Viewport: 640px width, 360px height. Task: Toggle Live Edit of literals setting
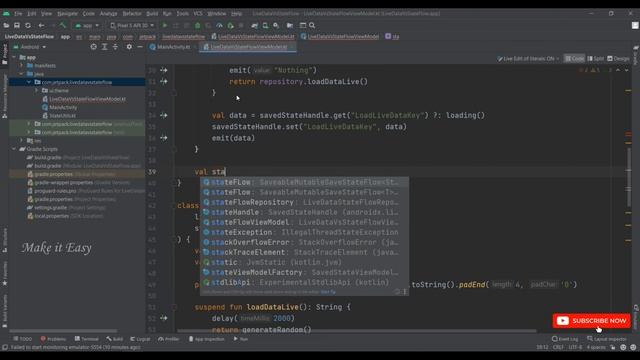pyautogui.click(x=528, y=59)
